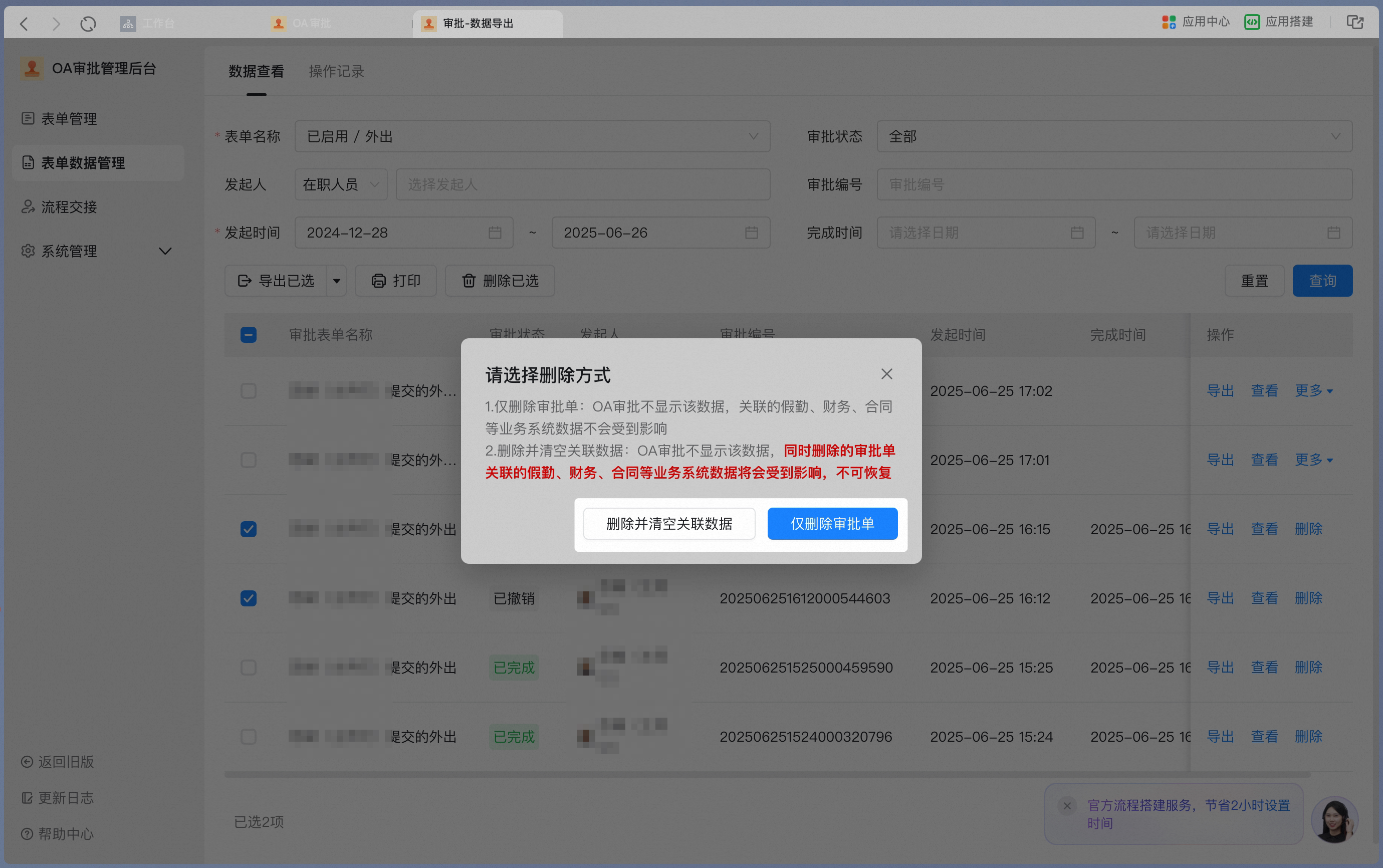The image size is (1383, 868).
Task: Open calendar icon for 发起时间 start date
Action: (495, 233)
